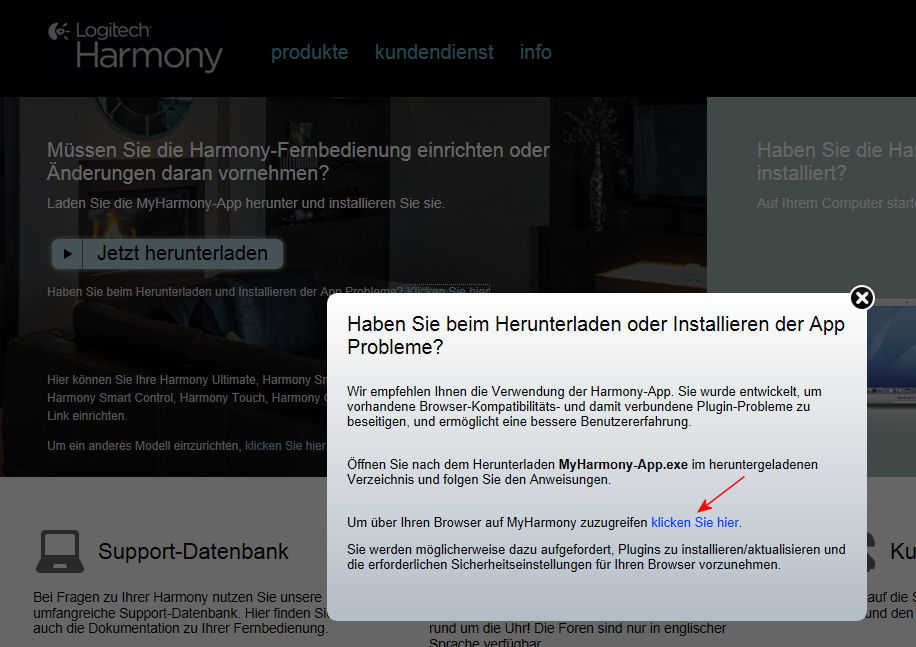Open the produkte menu
The height and width of the screenshot is (647, 916).
(x=309, y=52)
